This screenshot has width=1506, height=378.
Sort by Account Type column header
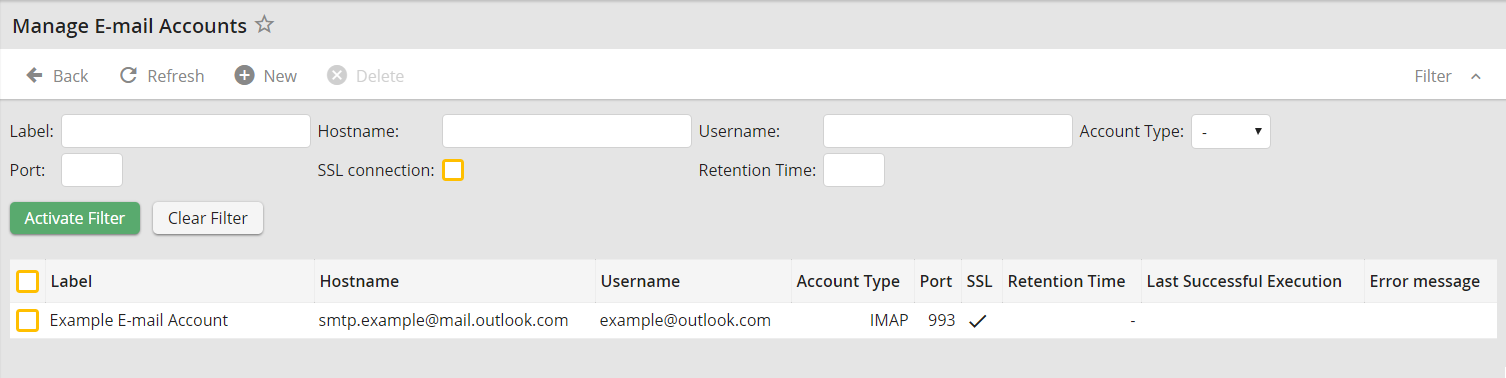pyautogui.click(x=848, y=282)
